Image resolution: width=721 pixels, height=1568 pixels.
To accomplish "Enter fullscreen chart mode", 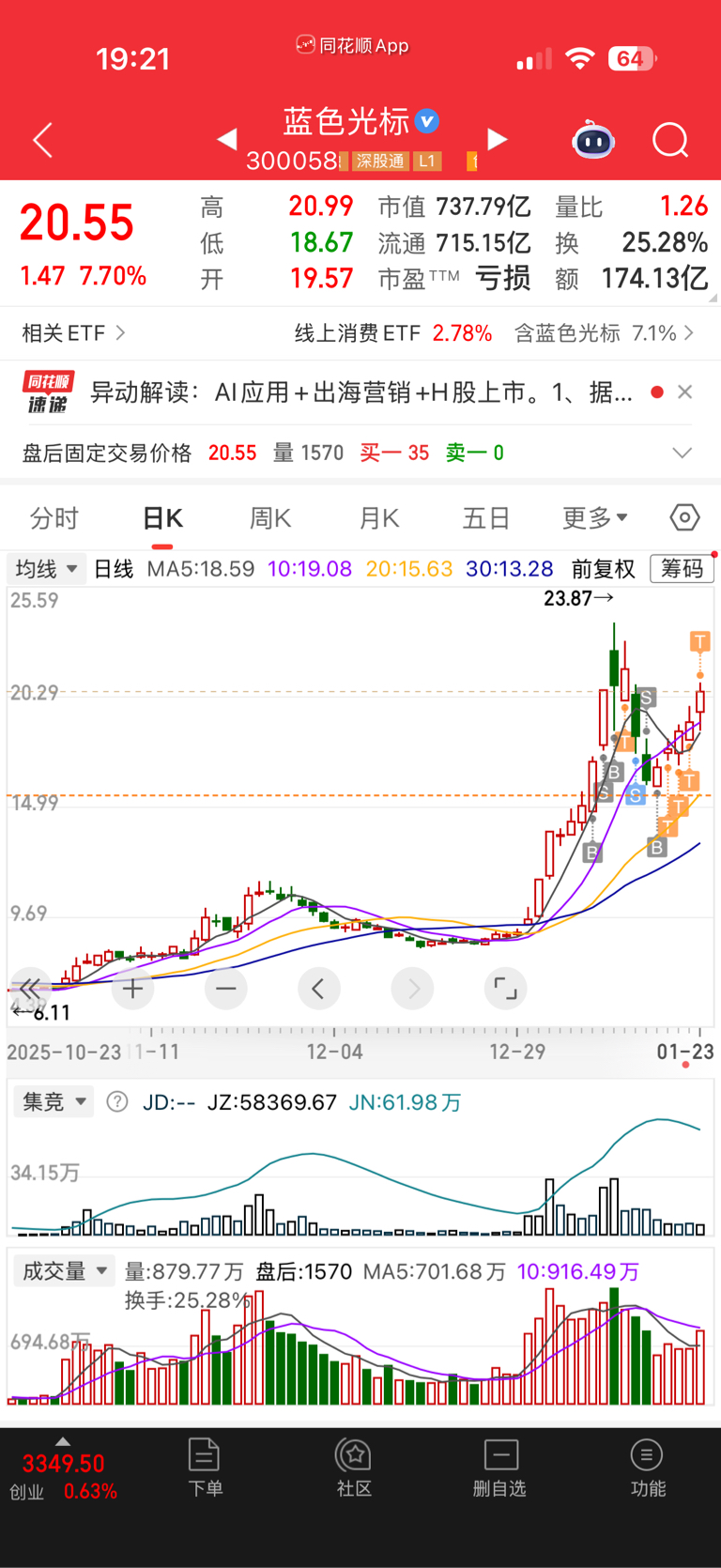I will [x=505, y=989].
